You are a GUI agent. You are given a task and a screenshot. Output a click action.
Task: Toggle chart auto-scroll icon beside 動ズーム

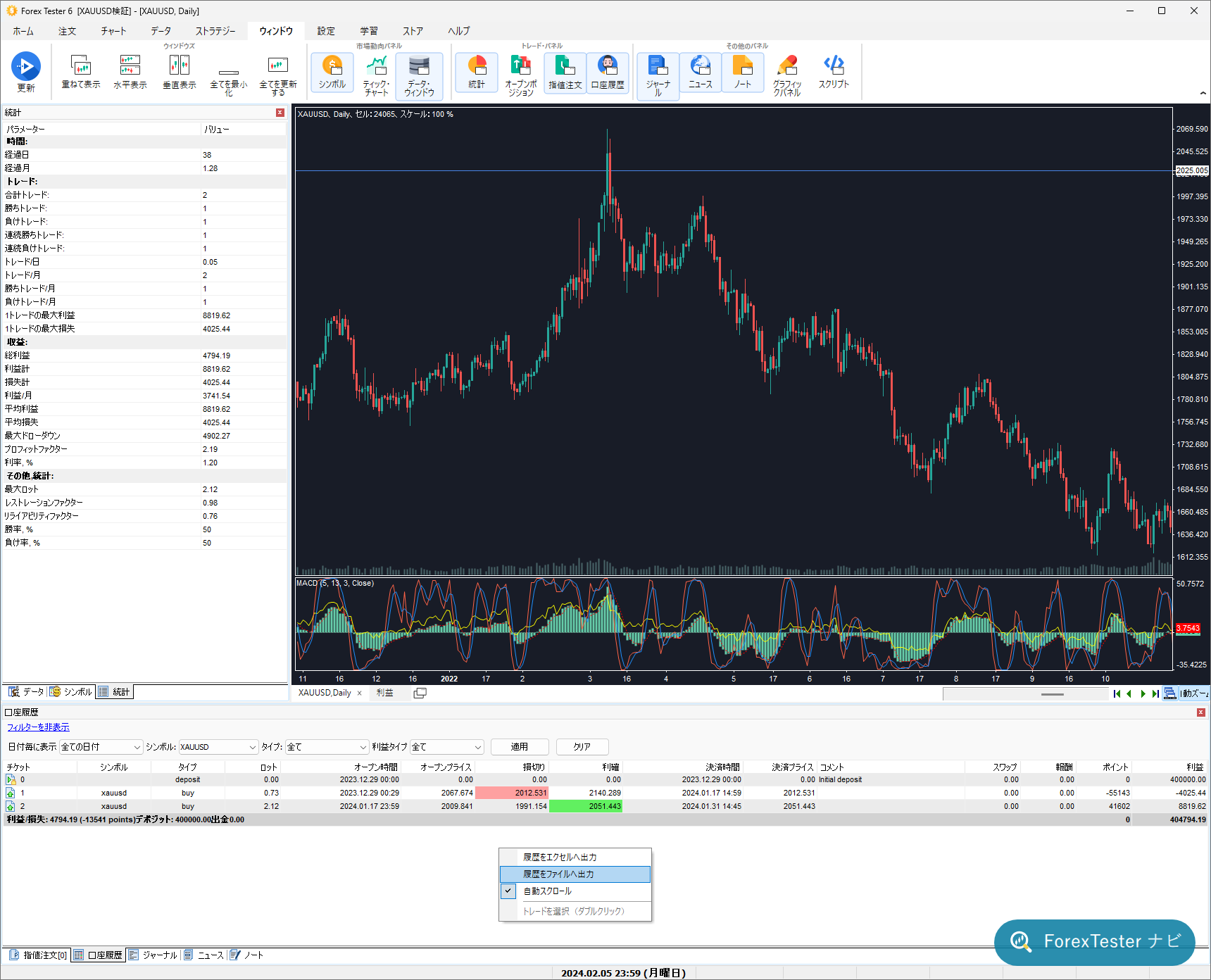coord(1170,693)
